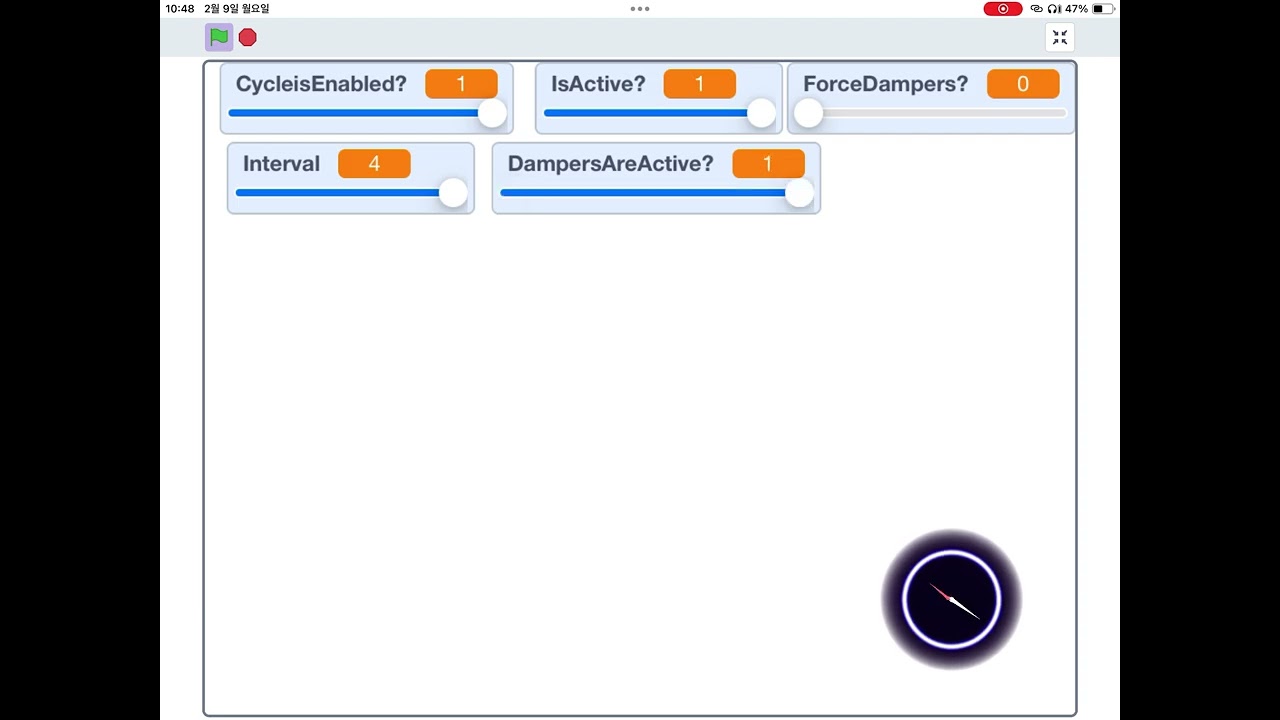Click the ForceDampers? value box showing 0

click(1023, 84)
